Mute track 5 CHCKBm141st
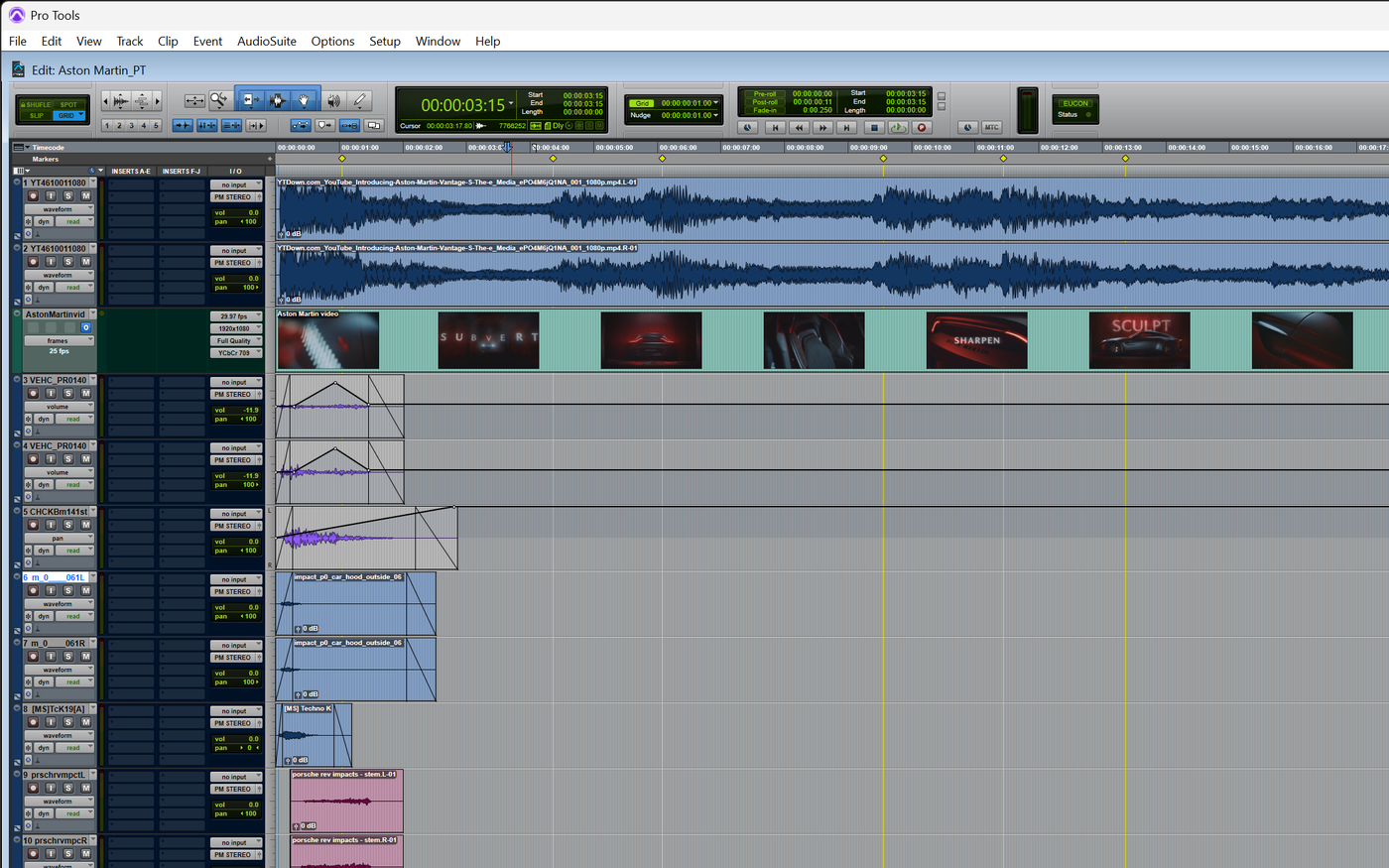Screen dimensions: 1389x868 (85, 525)
